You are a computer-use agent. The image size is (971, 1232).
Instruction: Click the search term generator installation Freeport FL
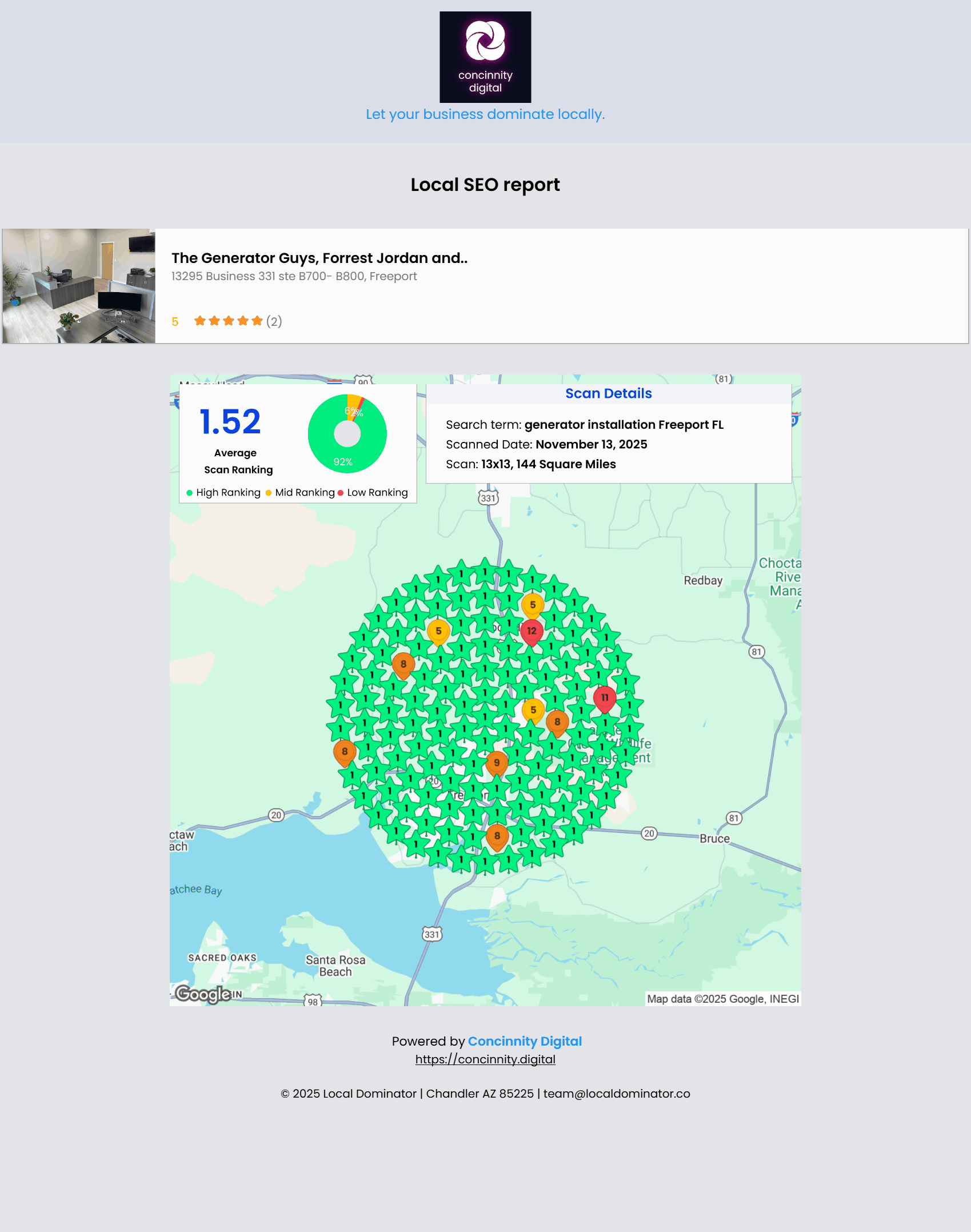point(624,425)
